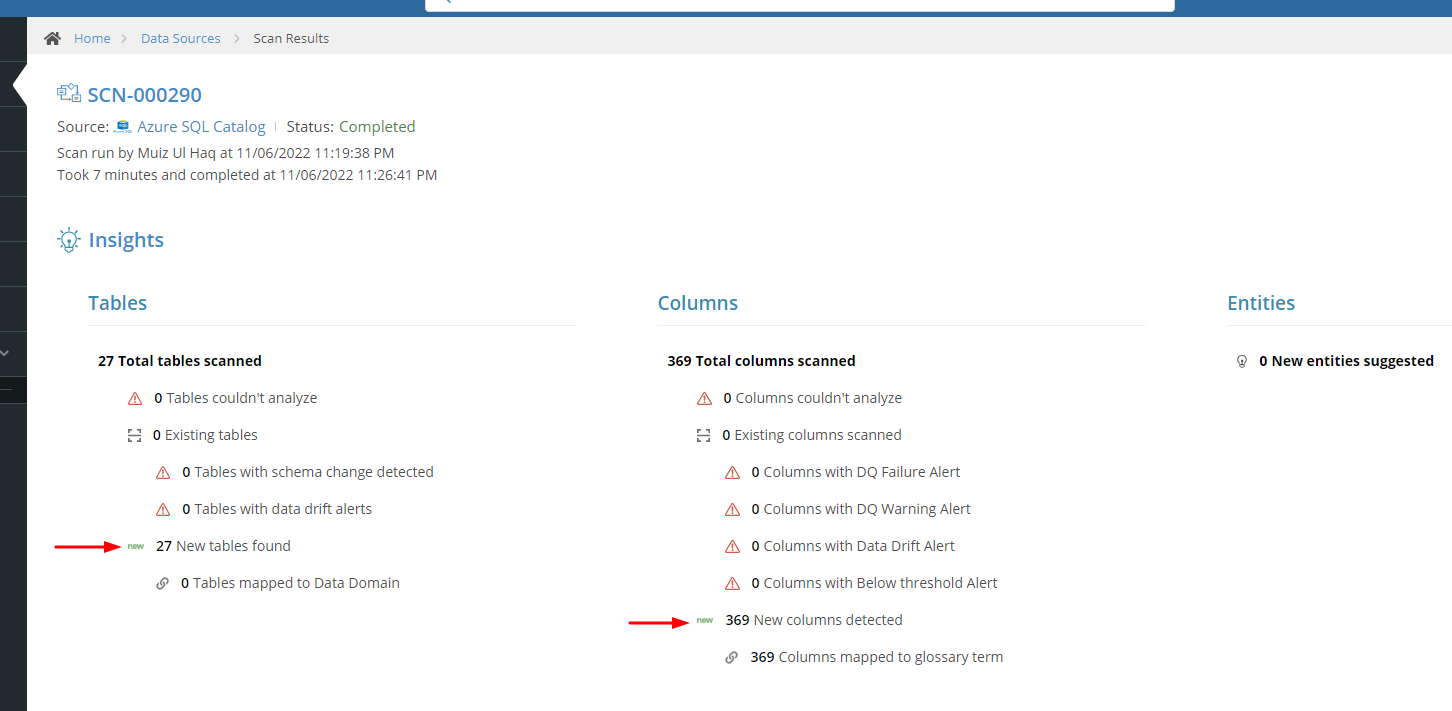Click the Azure SQL source icon
Viewport: 1452px width, 711px height.
(x=123, y=126)
